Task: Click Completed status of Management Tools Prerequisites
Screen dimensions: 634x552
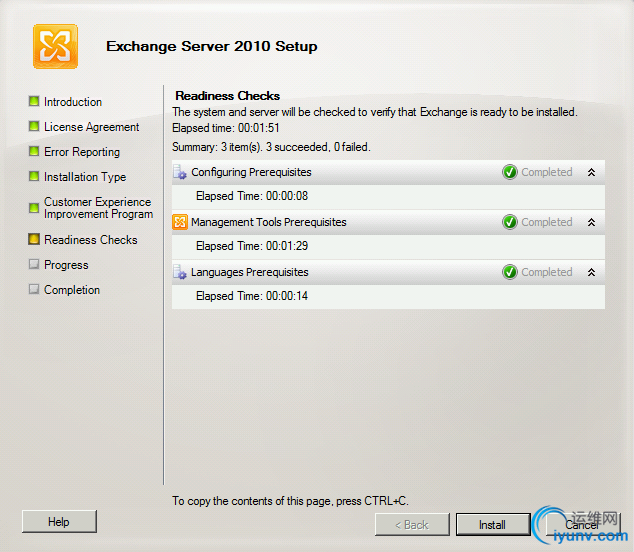Action: (x=547, y=222)
